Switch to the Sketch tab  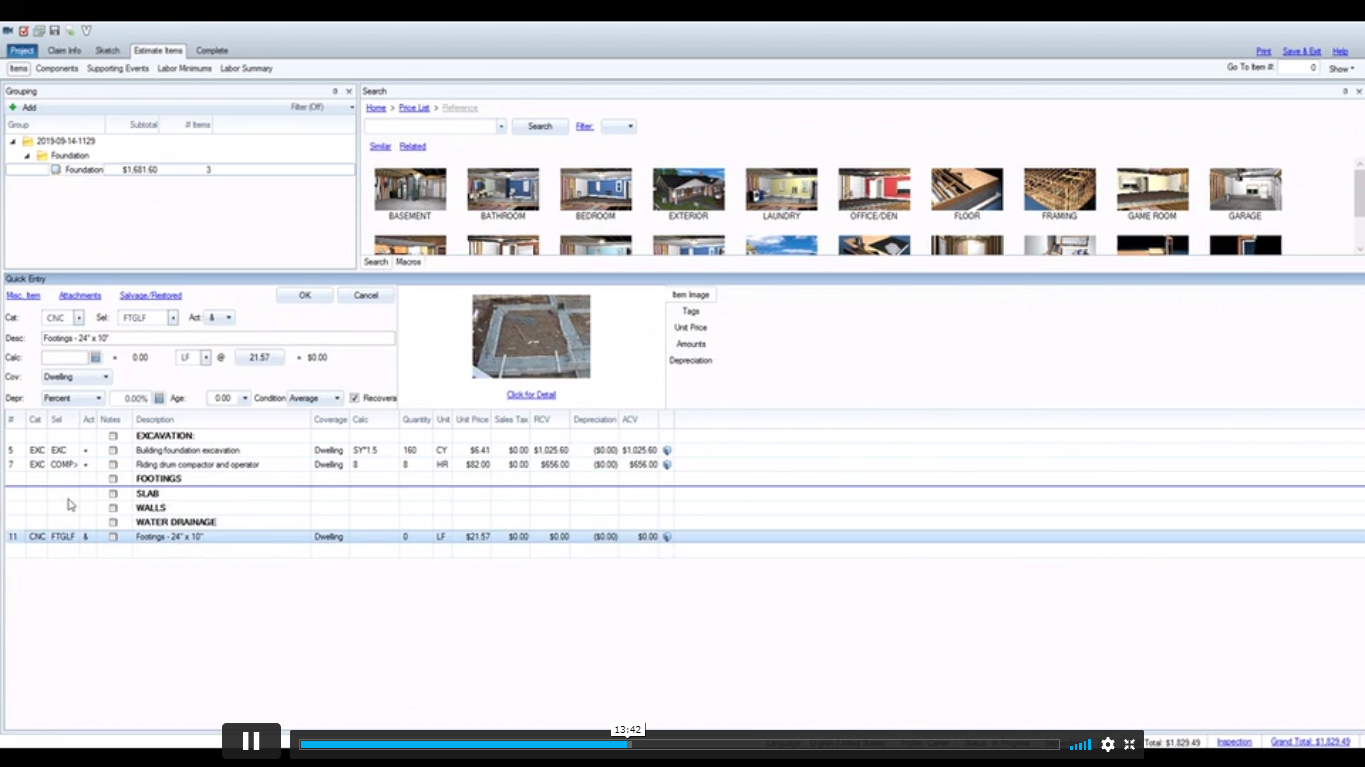[107, 50]
